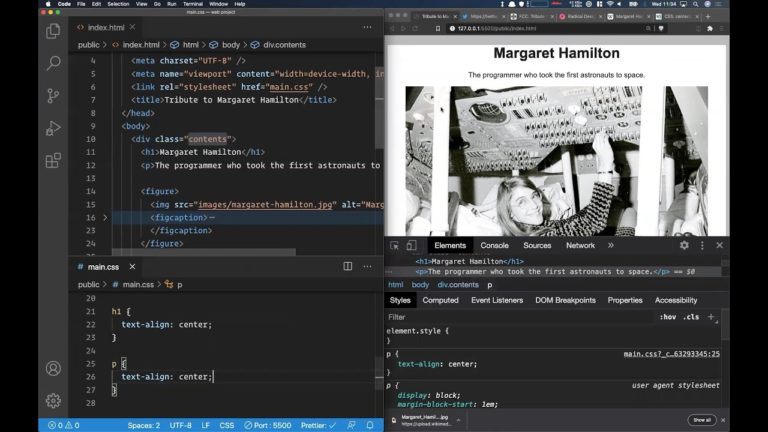Viewport: 768px width, 432px height.
Task: Click public folder in main.css breadcrumb
Action: (x=88, y=284)
